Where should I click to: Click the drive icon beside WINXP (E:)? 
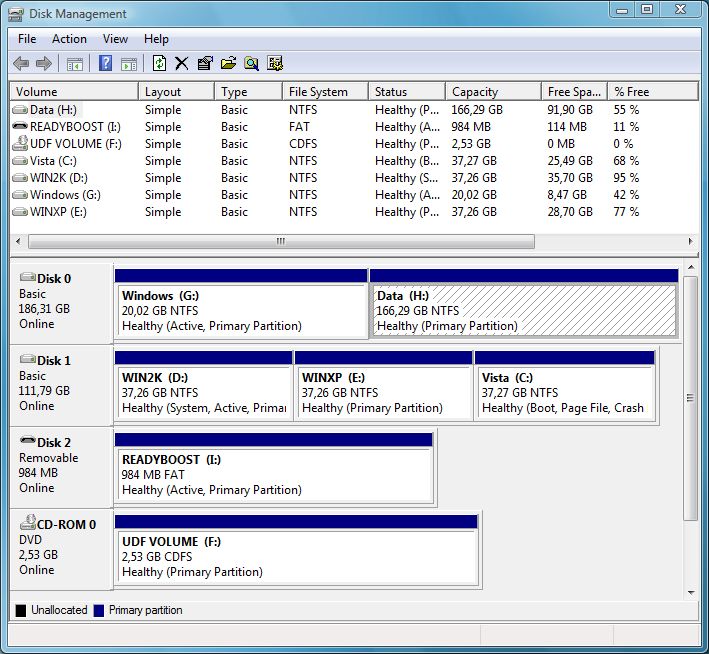[x=20, y=212]
